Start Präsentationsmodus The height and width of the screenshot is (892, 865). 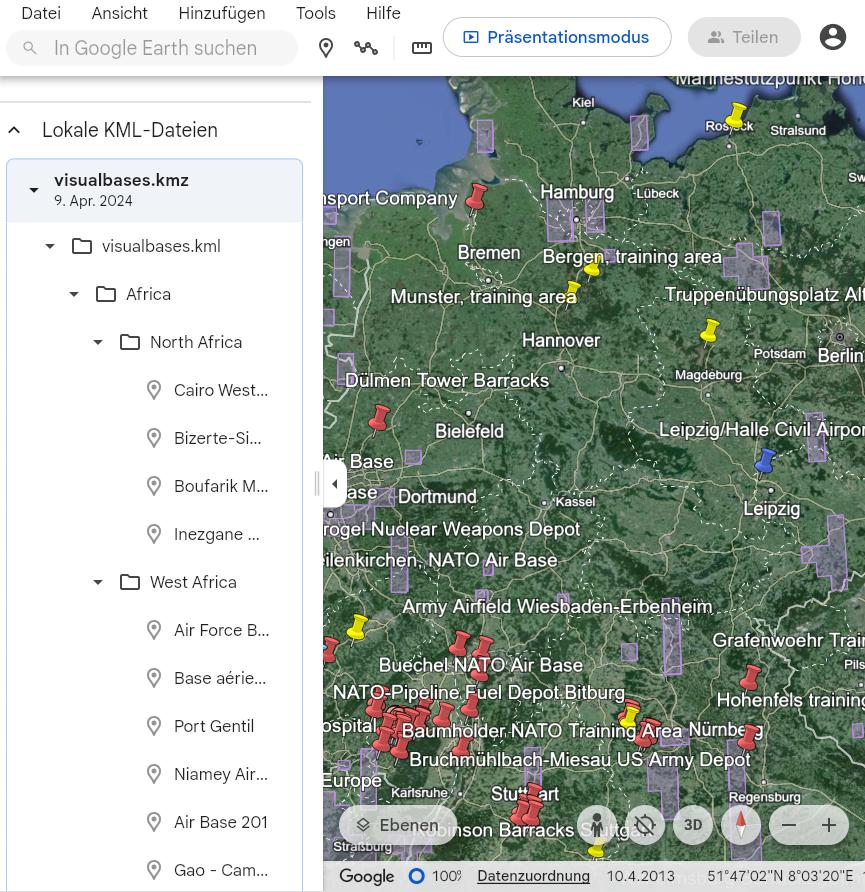pos(557,37)
